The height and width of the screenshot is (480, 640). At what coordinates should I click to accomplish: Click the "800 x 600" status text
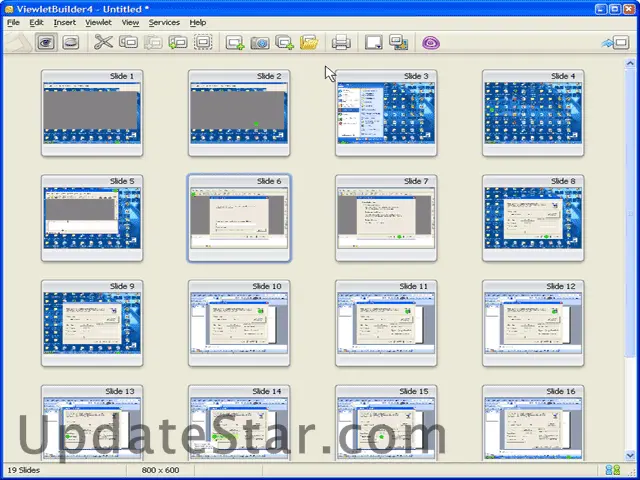160,470
